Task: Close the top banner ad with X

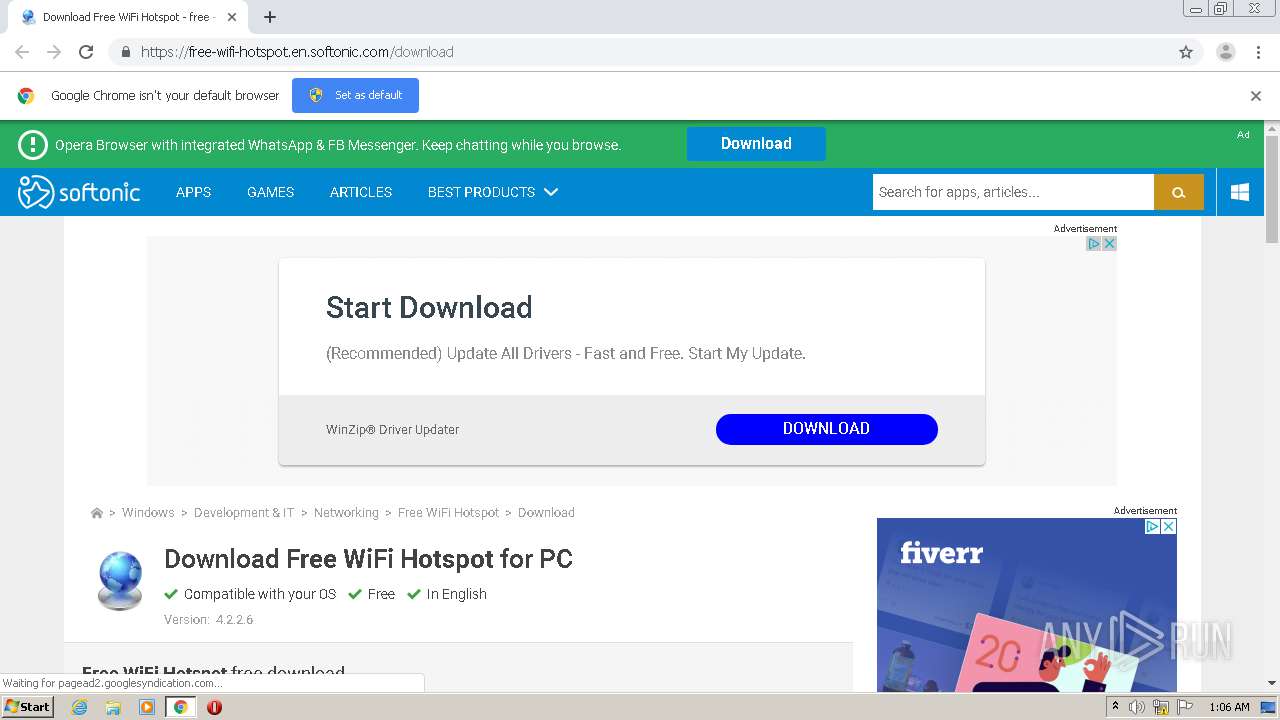Action: click(1109, 244)
